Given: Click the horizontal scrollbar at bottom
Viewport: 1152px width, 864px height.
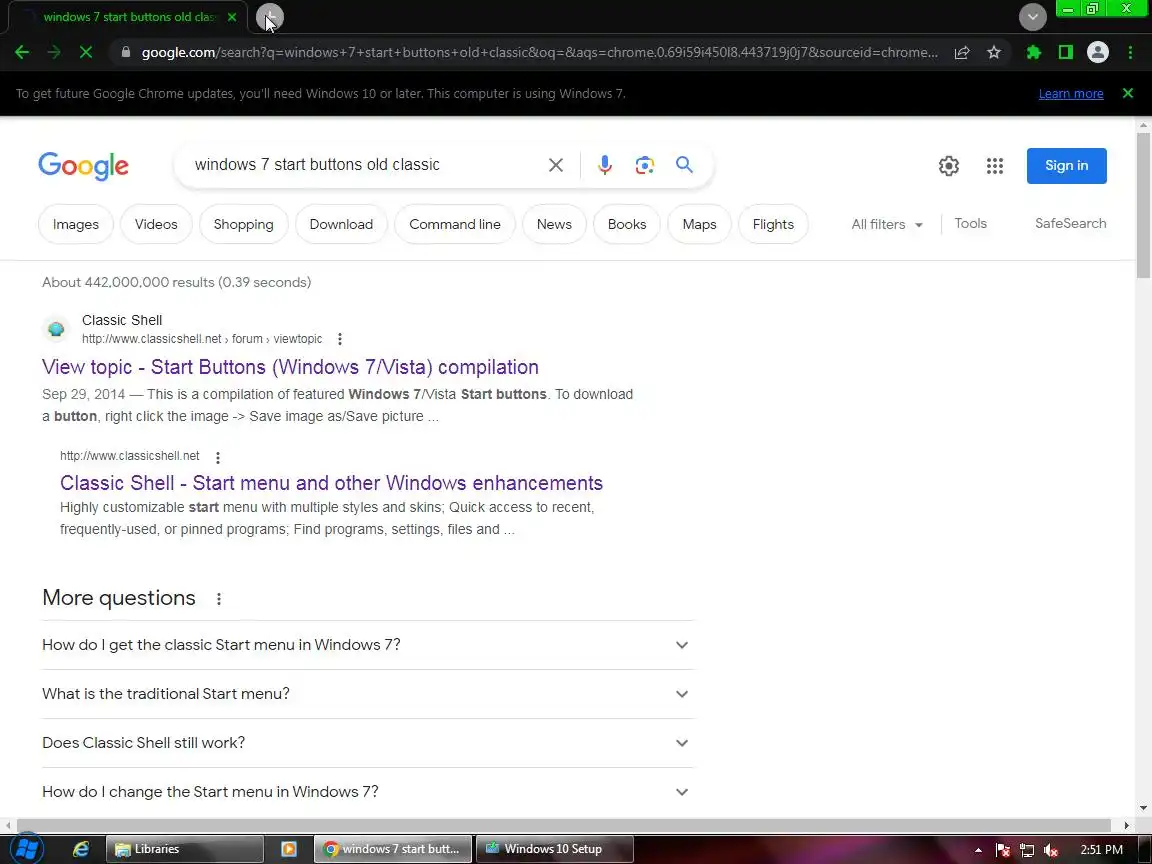Looking at the screenshot, I should (564, 826).
